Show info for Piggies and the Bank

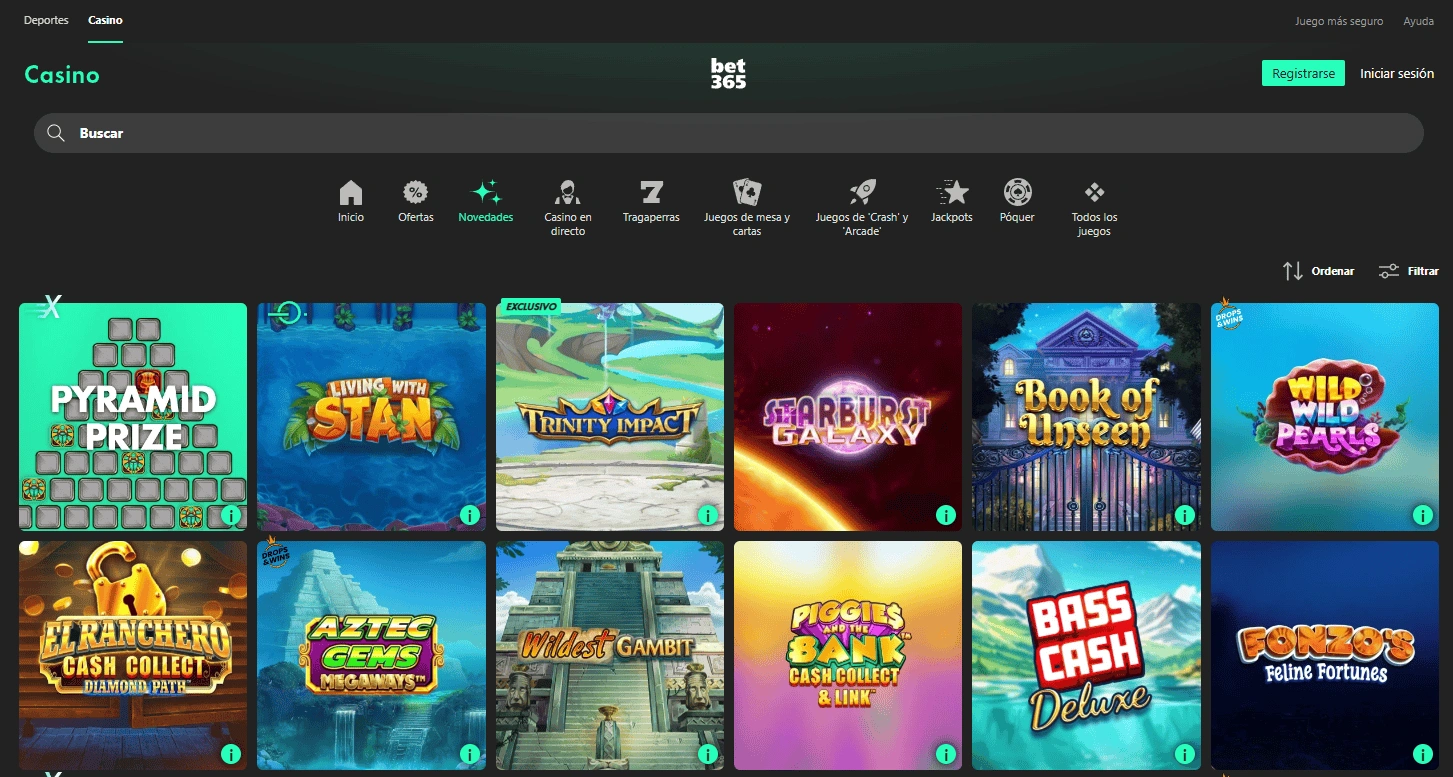point(946,754)
